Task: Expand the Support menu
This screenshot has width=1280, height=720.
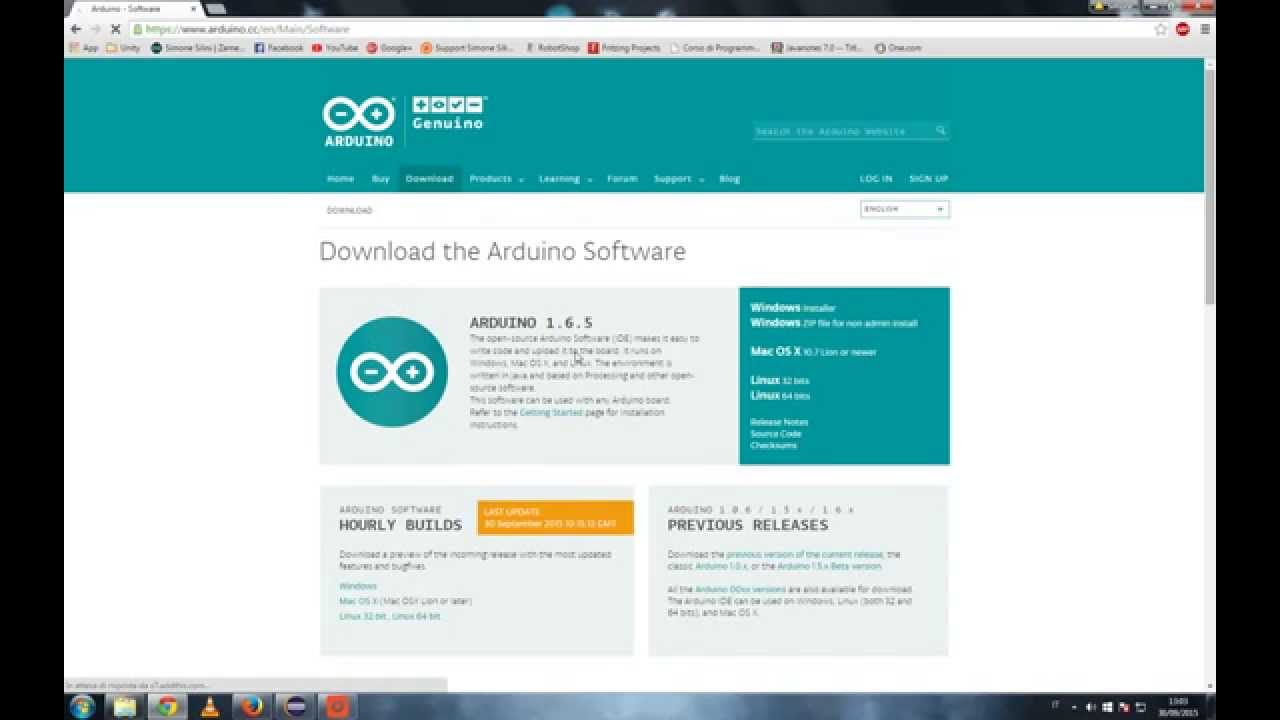Action: [x=679, y=179]
